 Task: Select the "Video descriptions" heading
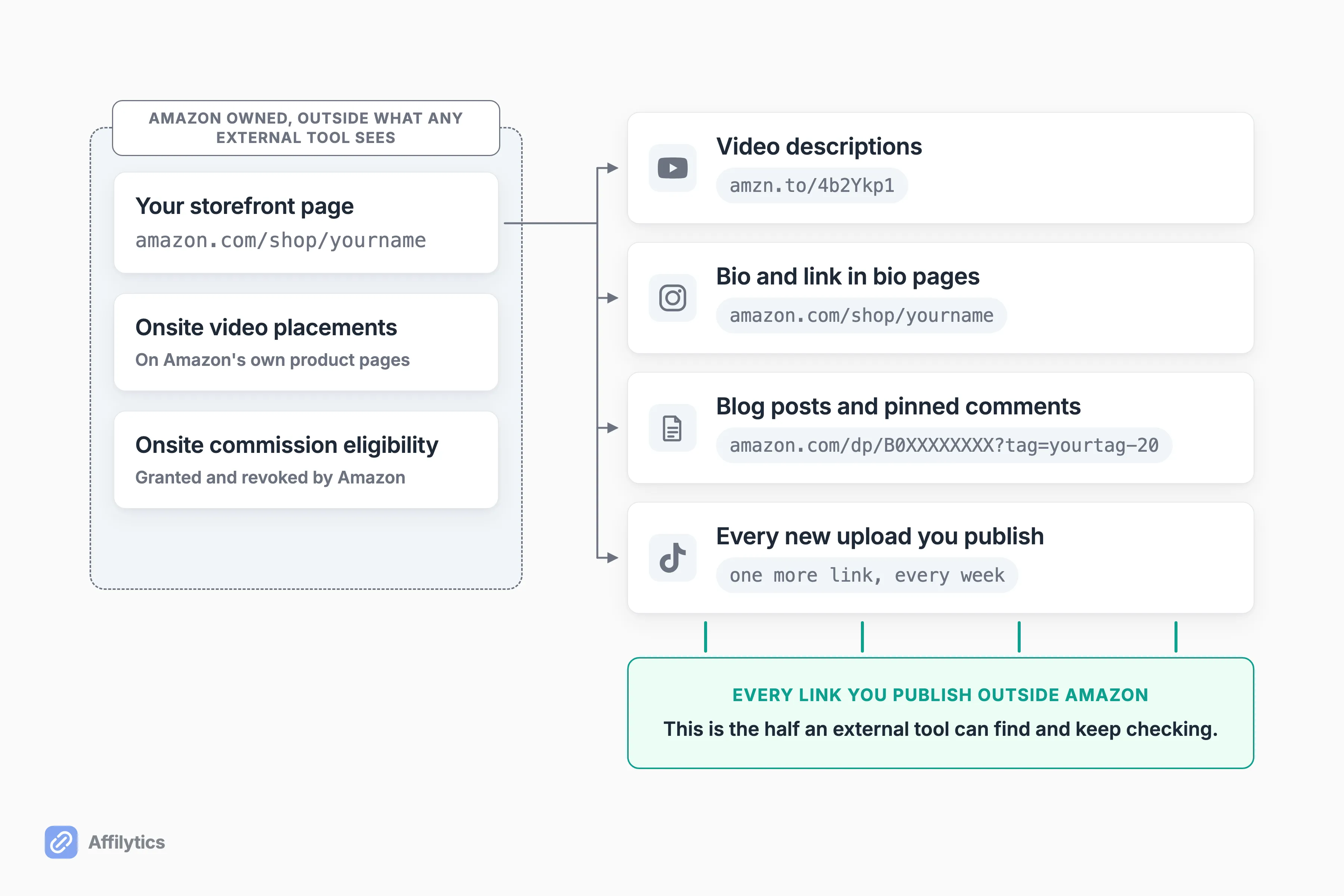point(819,147)
